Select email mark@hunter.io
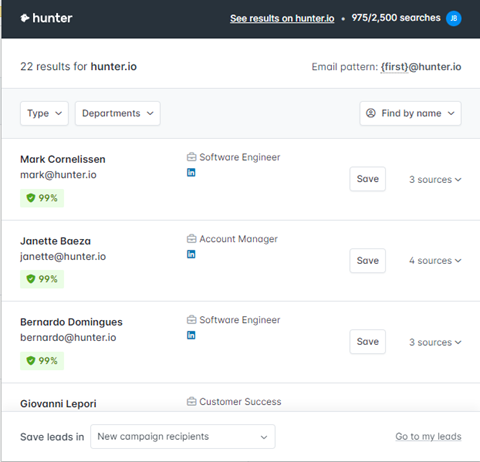The image size is (480, 462). click(x=58, y=175)
